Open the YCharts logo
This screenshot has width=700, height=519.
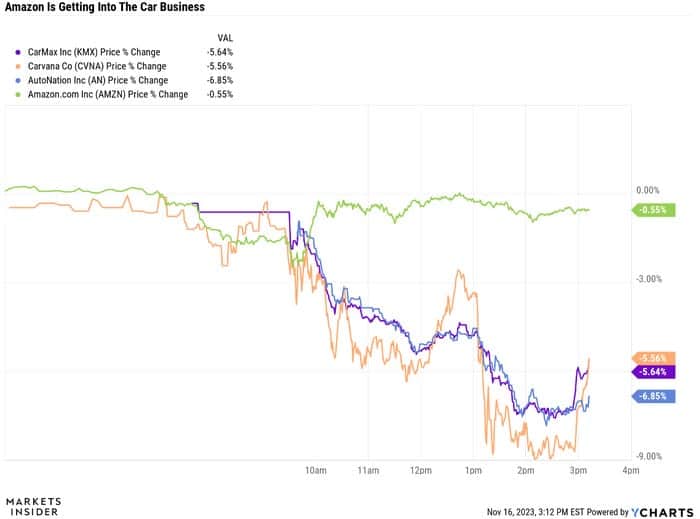coord(663,511)
